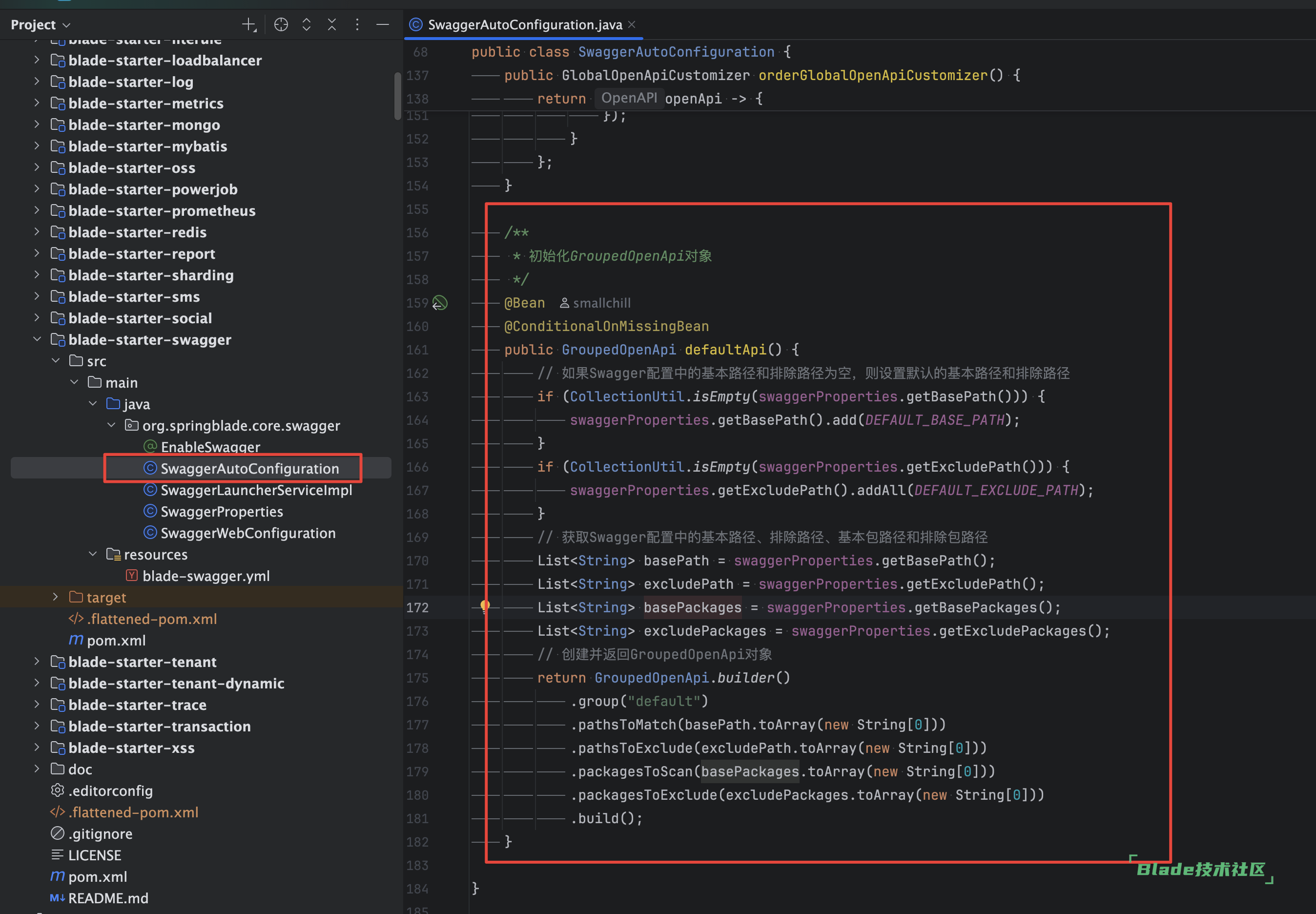Open the root pom.xml file
Screen dimensions: 1316x914
click(98, 877)
